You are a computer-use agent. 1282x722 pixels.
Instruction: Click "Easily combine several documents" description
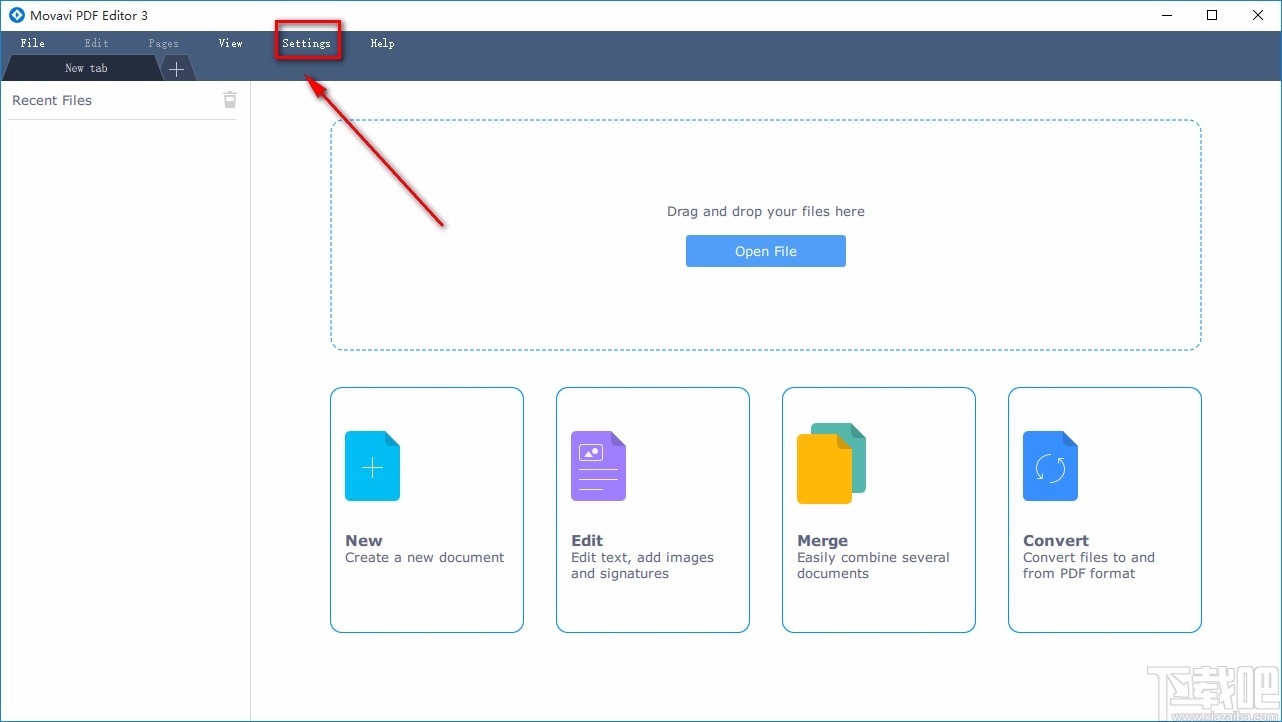tap(873, 566)
